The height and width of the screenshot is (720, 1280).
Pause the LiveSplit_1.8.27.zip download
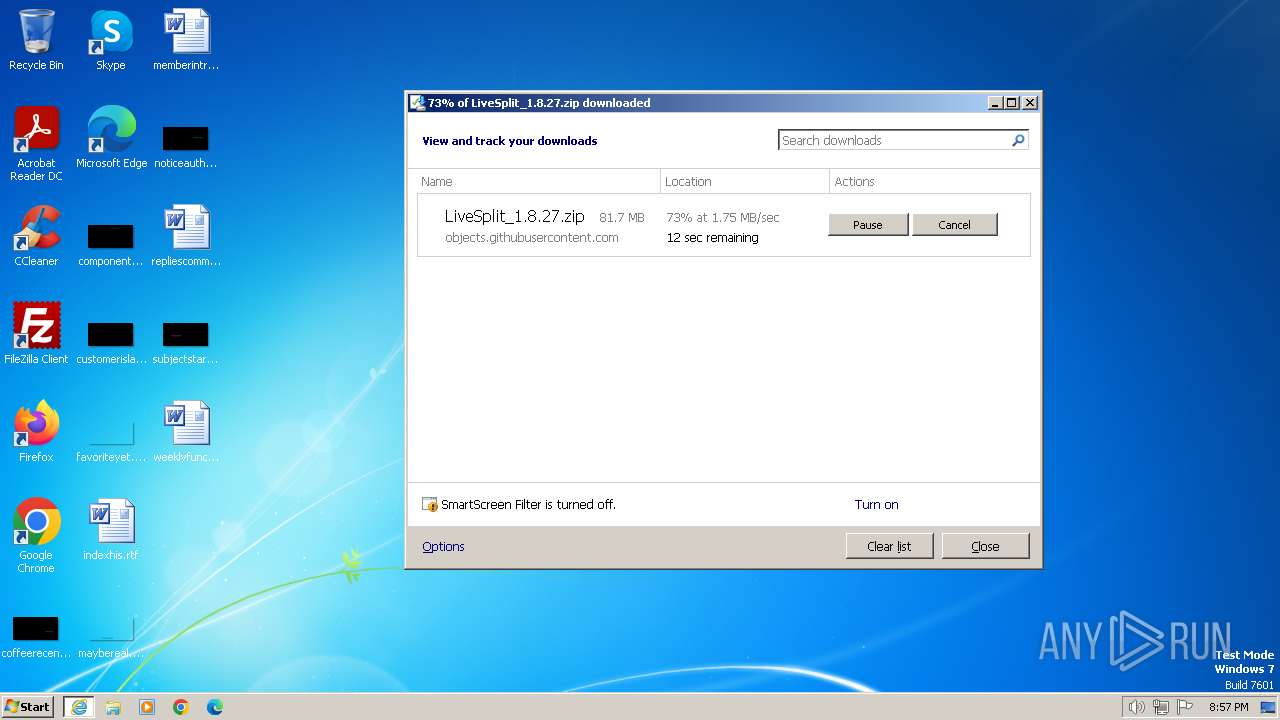(x=868, y=225)
